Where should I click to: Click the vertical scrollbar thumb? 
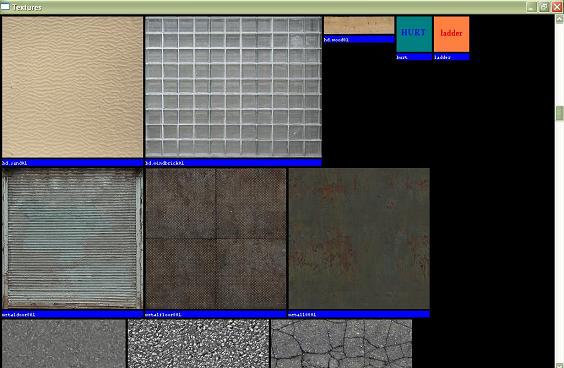559,113
